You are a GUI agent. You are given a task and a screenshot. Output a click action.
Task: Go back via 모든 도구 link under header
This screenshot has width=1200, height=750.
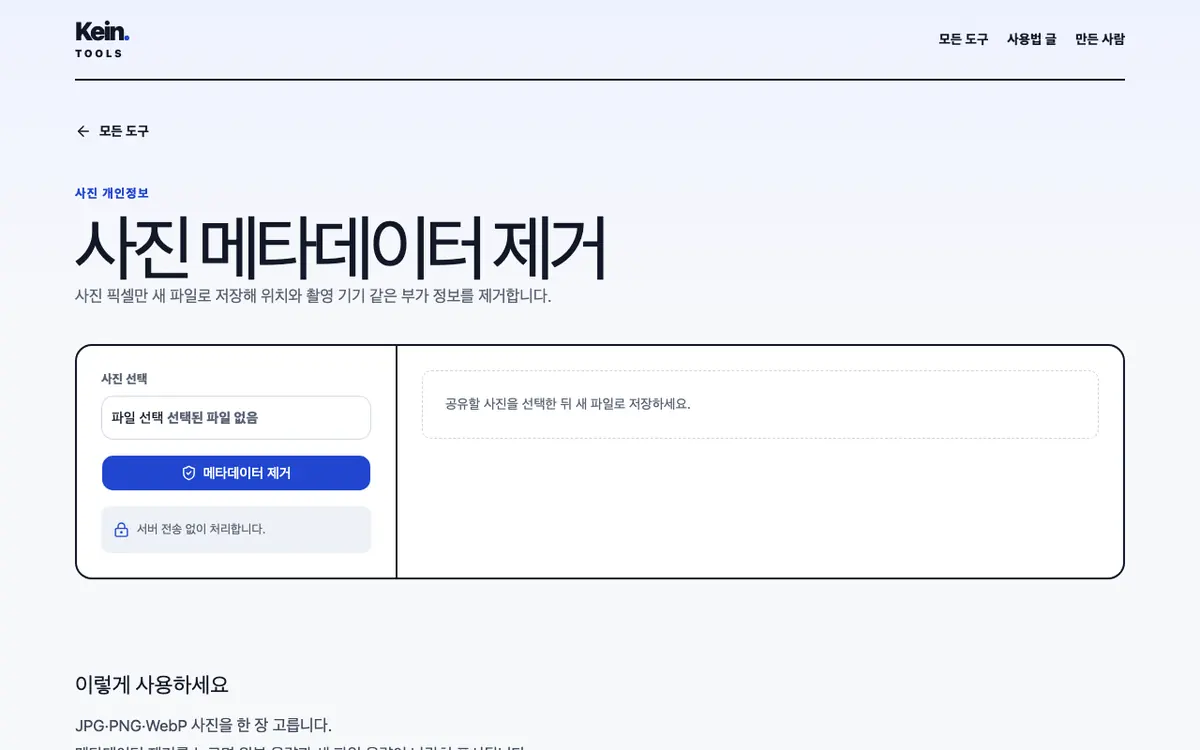pos(112,131)
